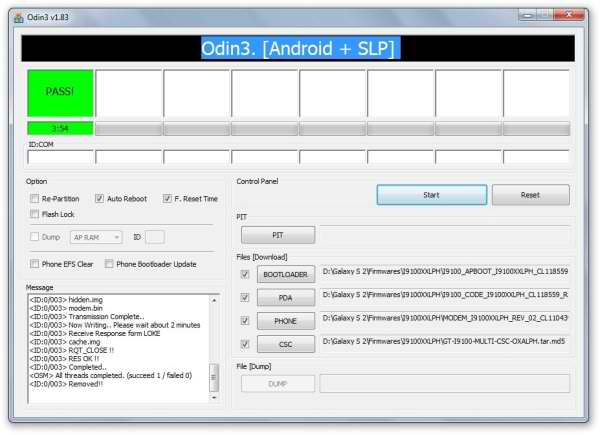Open the PIT file chooser button

278,235
